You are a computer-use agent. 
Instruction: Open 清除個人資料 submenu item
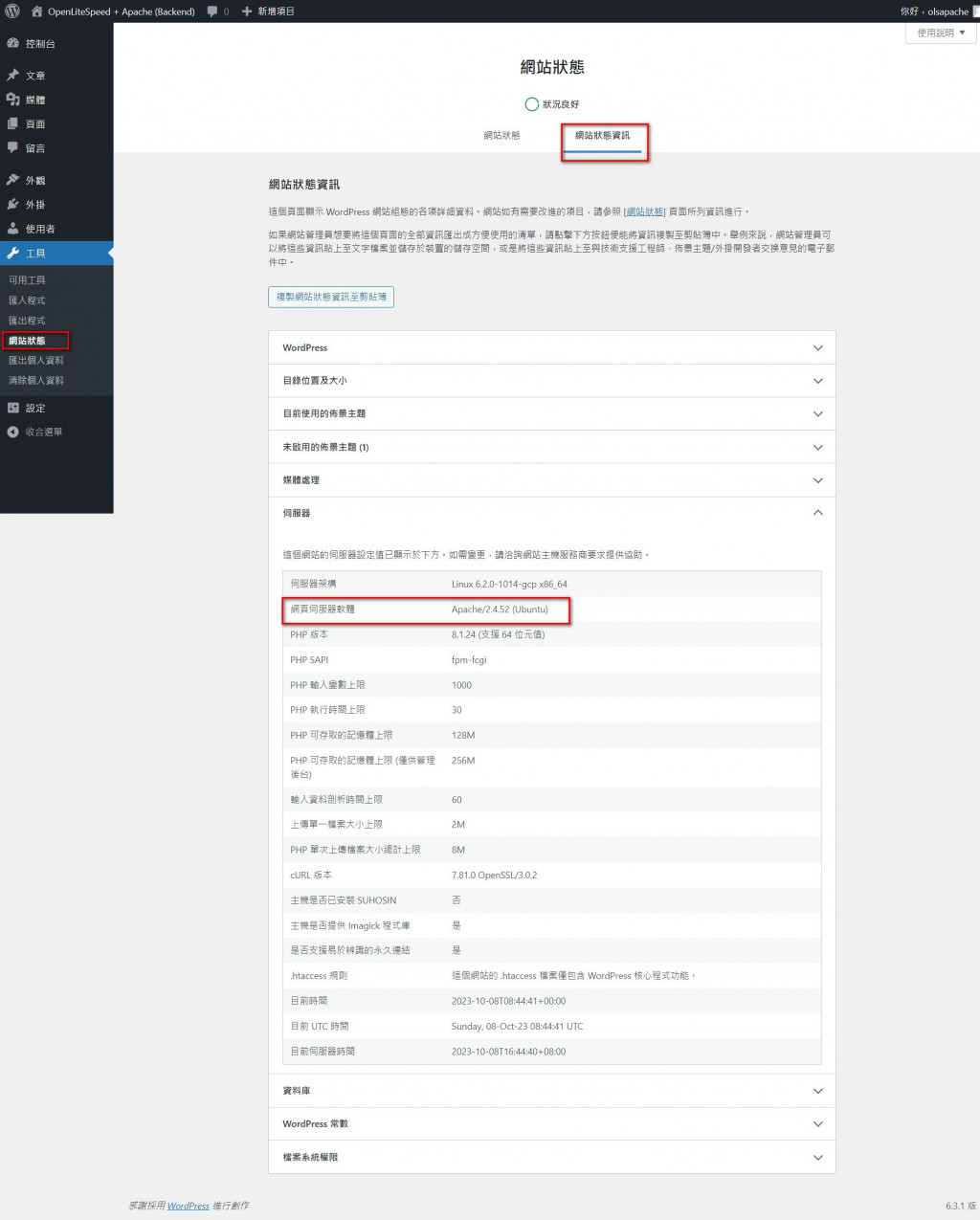[36, 381]
